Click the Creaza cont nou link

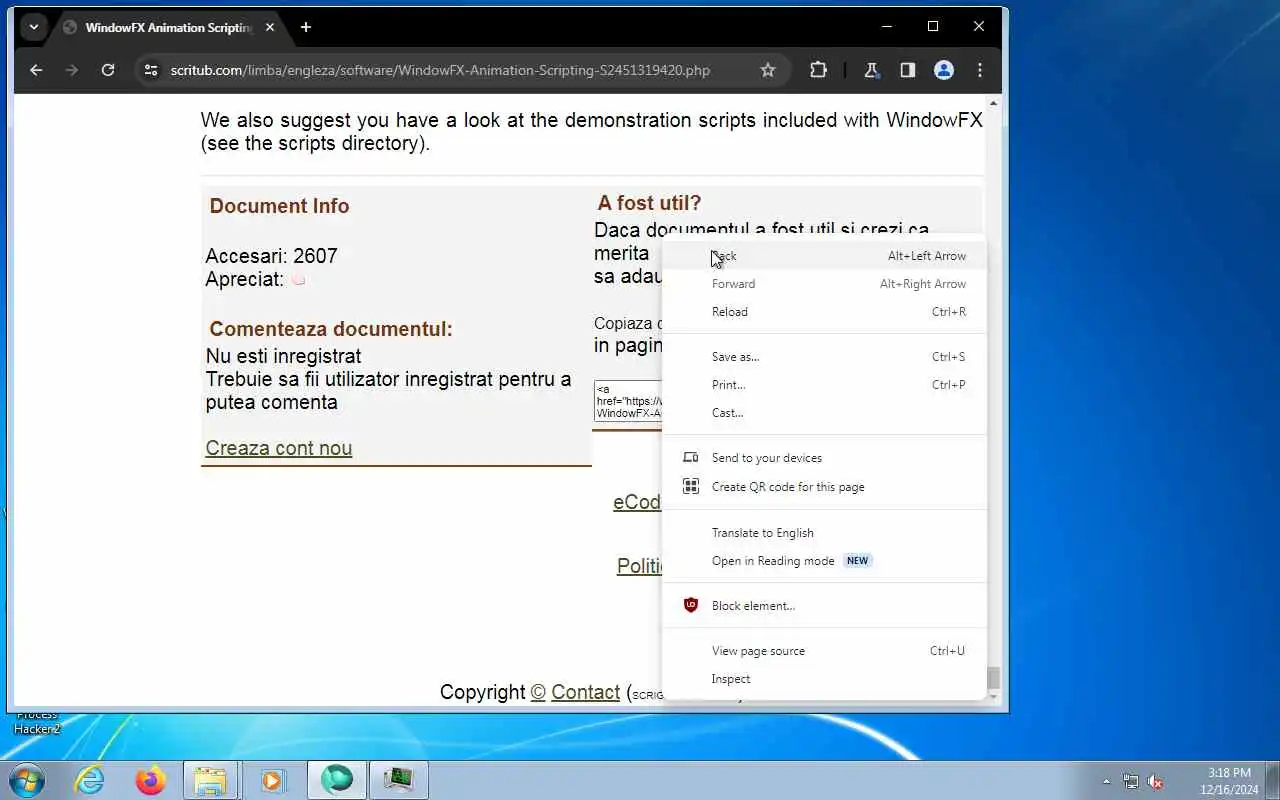[x=279, y=448]
